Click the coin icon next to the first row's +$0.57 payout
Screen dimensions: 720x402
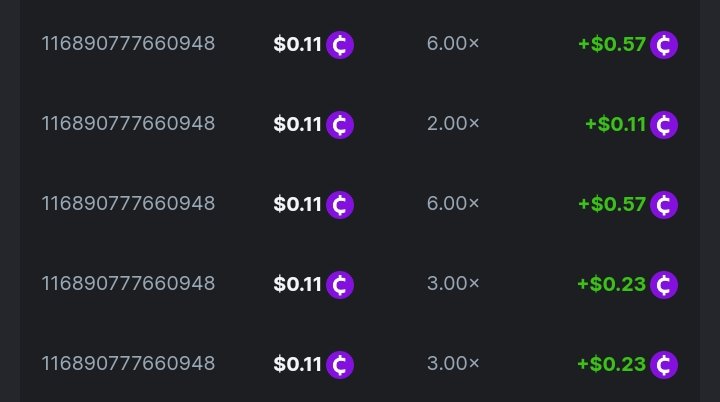(x=664, y=45)
